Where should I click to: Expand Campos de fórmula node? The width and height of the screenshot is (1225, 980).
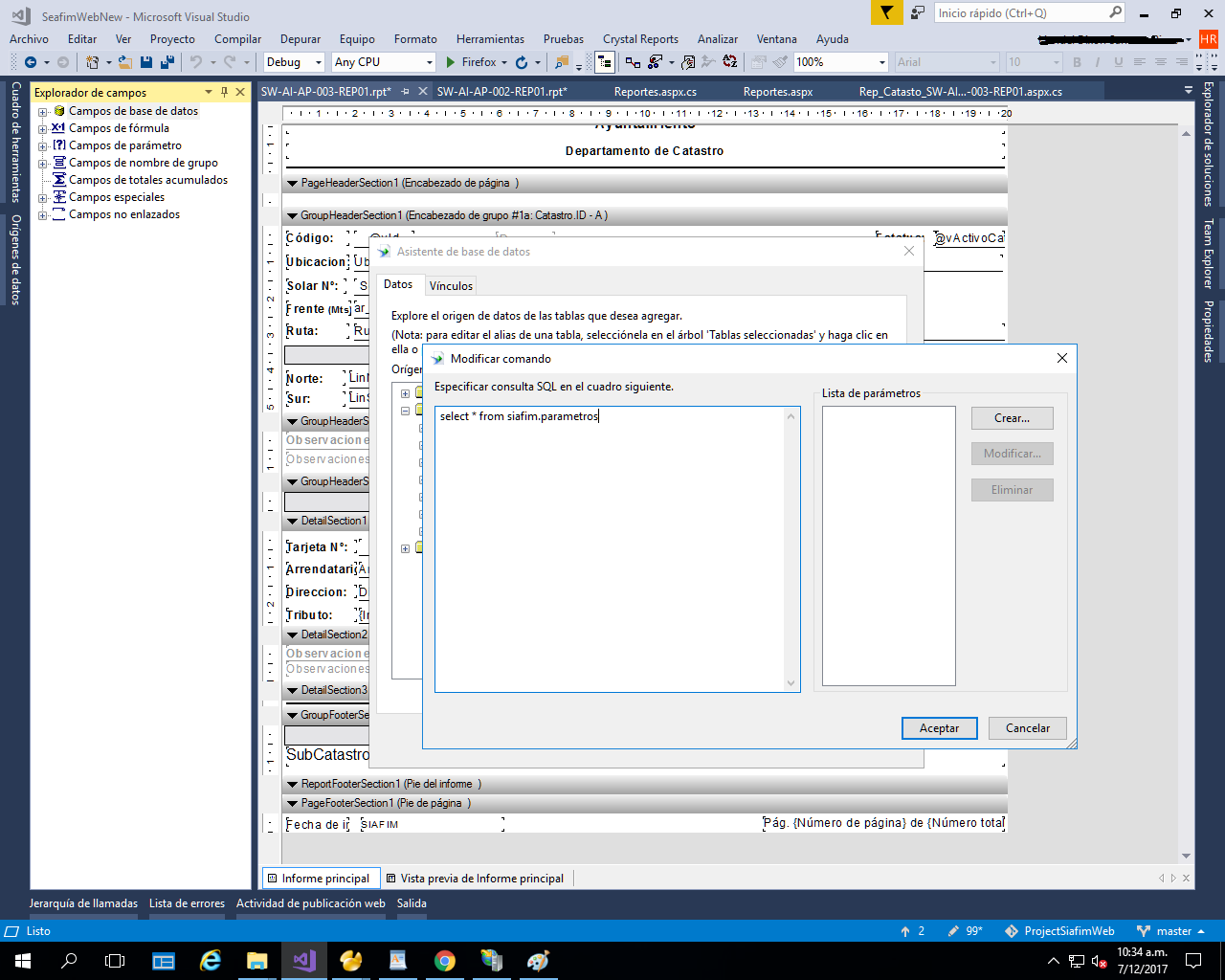click(x=42, y=128)
